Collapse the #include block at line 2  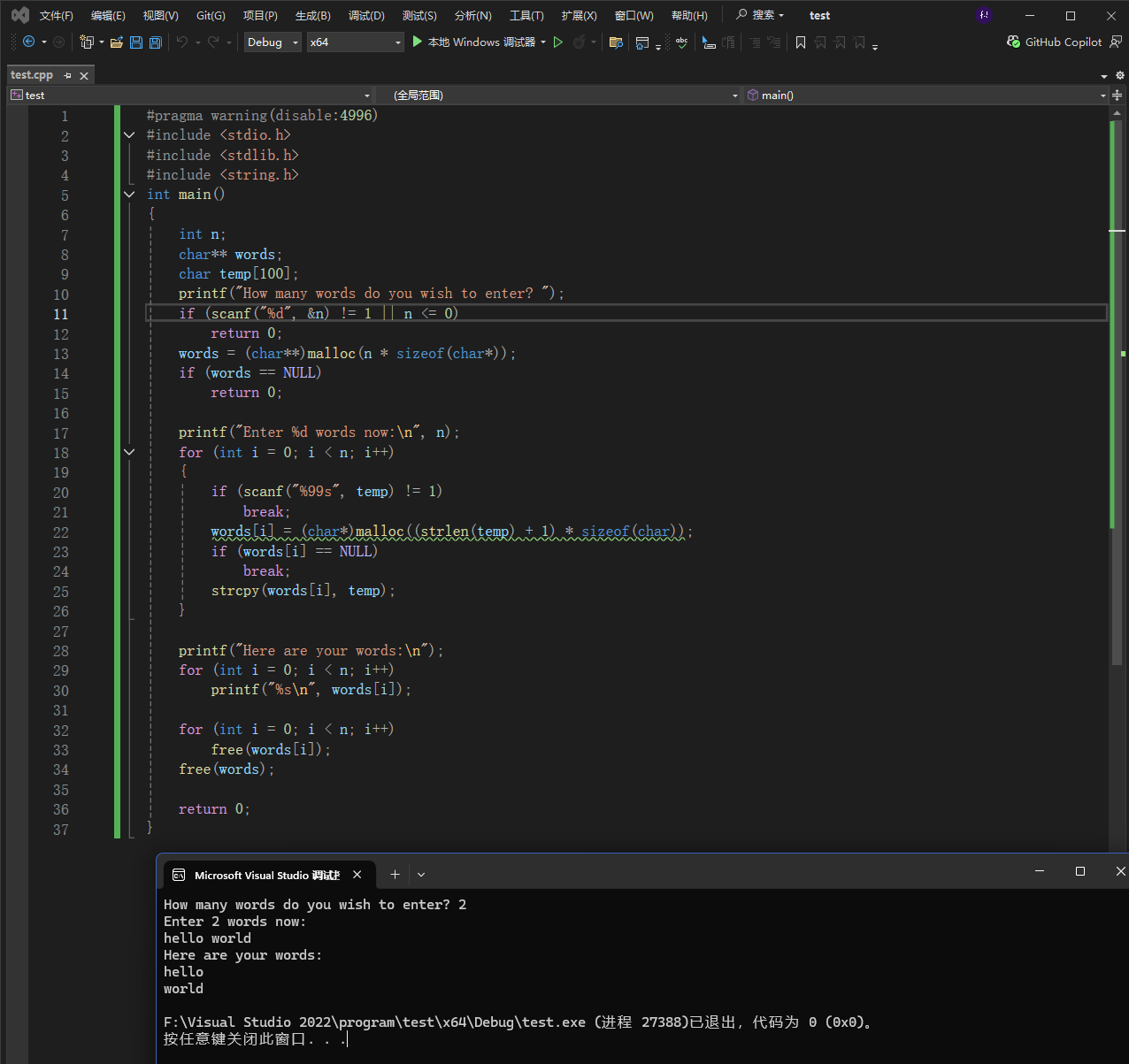point(129,135)
